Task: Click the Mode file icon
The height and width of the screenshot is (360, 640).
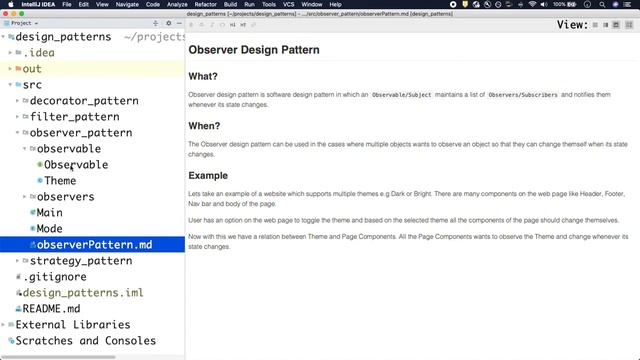Action: [33, 228]
